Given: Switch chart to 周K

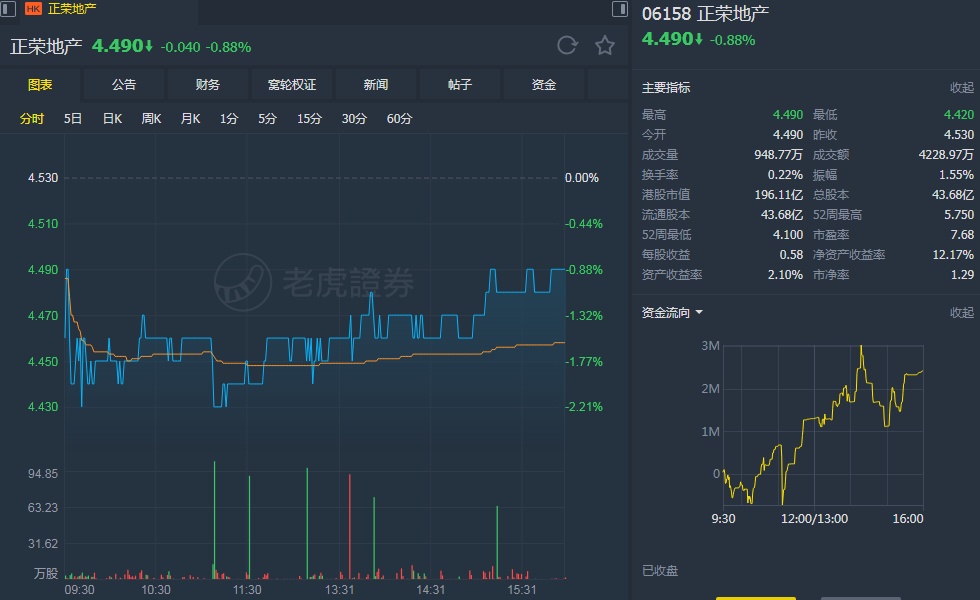Looking at the screenshot, I should pos(151,118).
